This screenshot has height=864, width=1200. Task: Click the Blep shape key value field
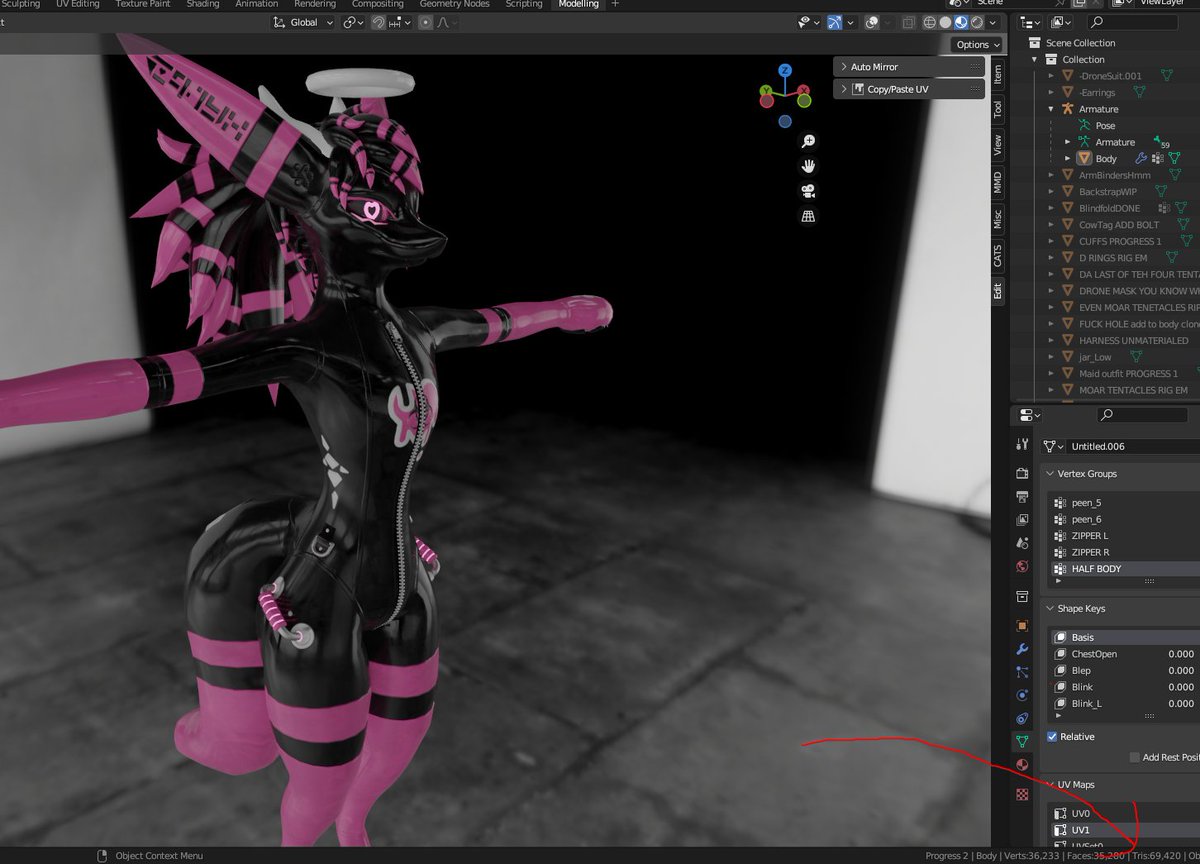pos(1180,670)
